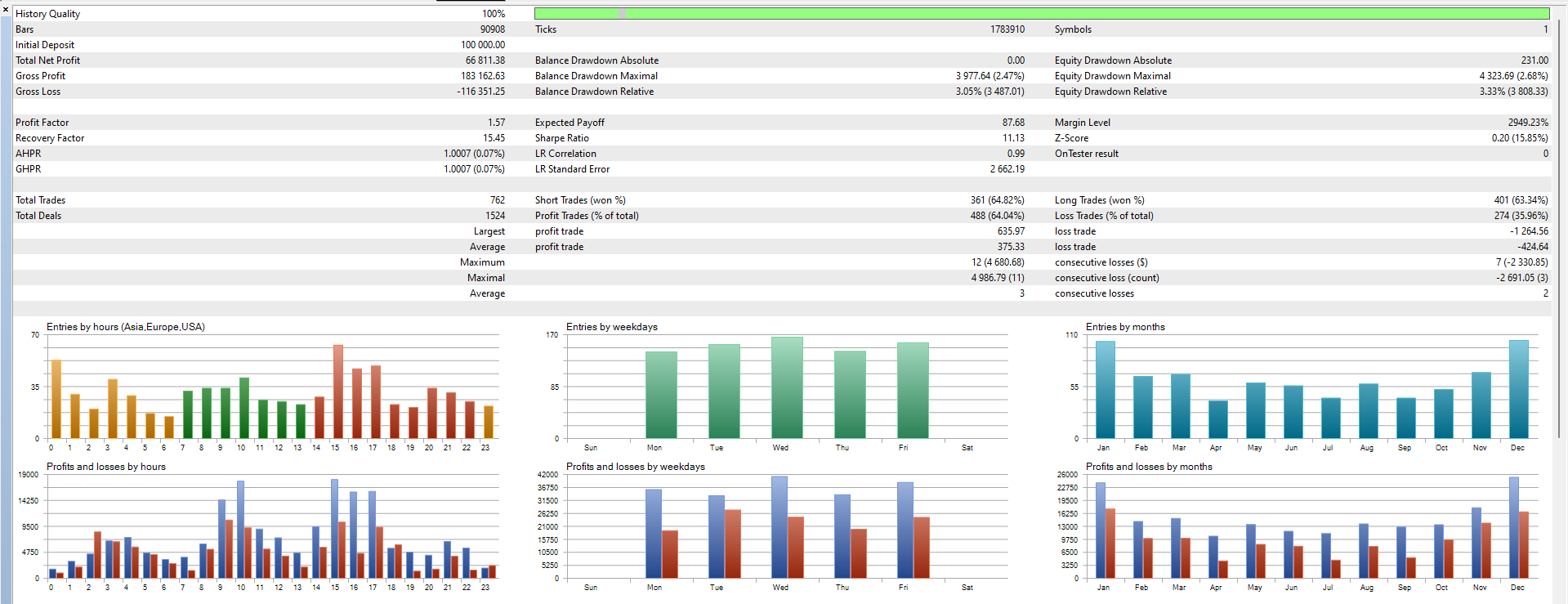Screen dimensions: 1568x604
Task: Click the Profit Trades (% of total) value
Action: click(997, 216)
